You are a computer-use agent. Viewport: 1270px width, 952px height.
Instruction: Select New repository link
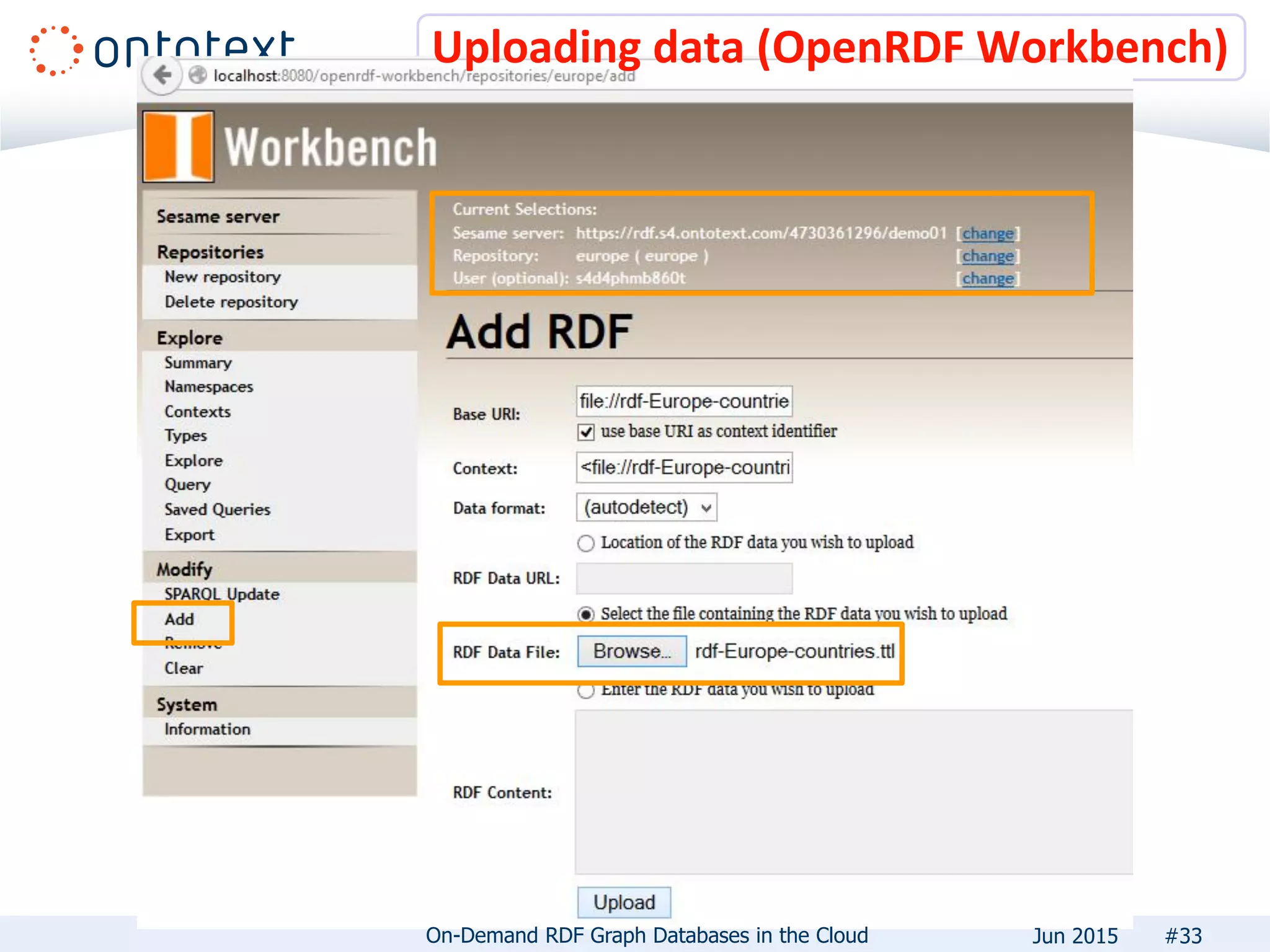[x=223, y=276]
